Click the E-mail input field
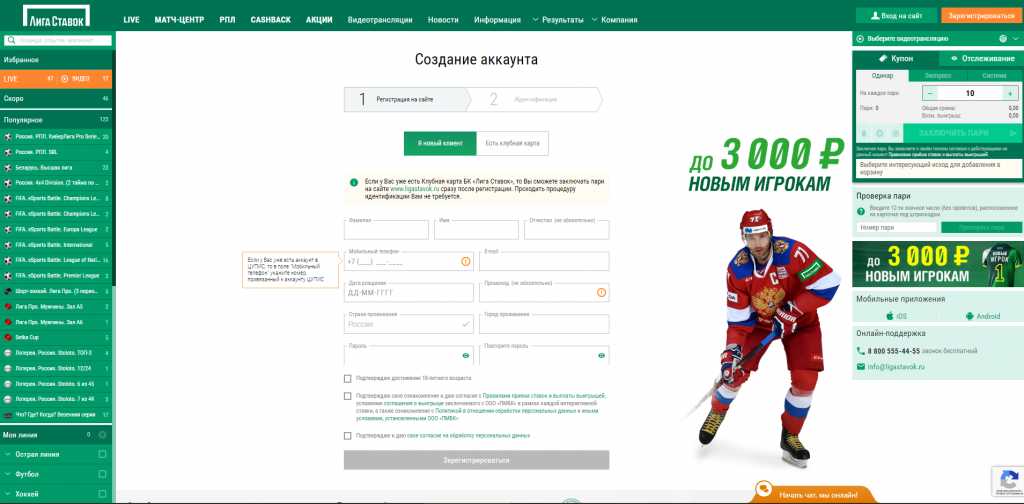 (x=544, y=261)
